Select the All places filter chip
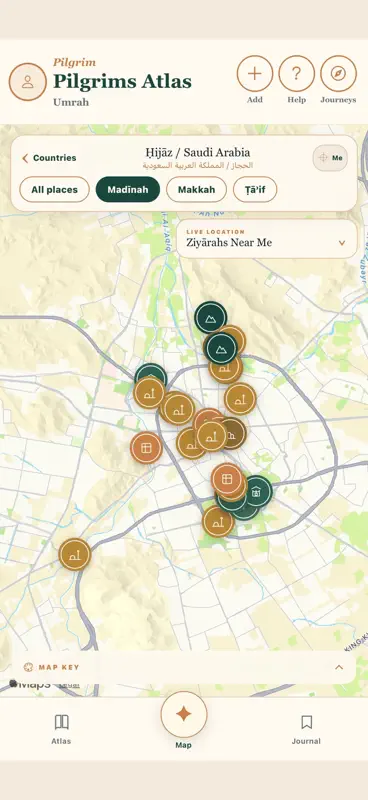Image resolution: width=368 pixels, height=800 pixels. pyautogui.click(x=55, y=190)
